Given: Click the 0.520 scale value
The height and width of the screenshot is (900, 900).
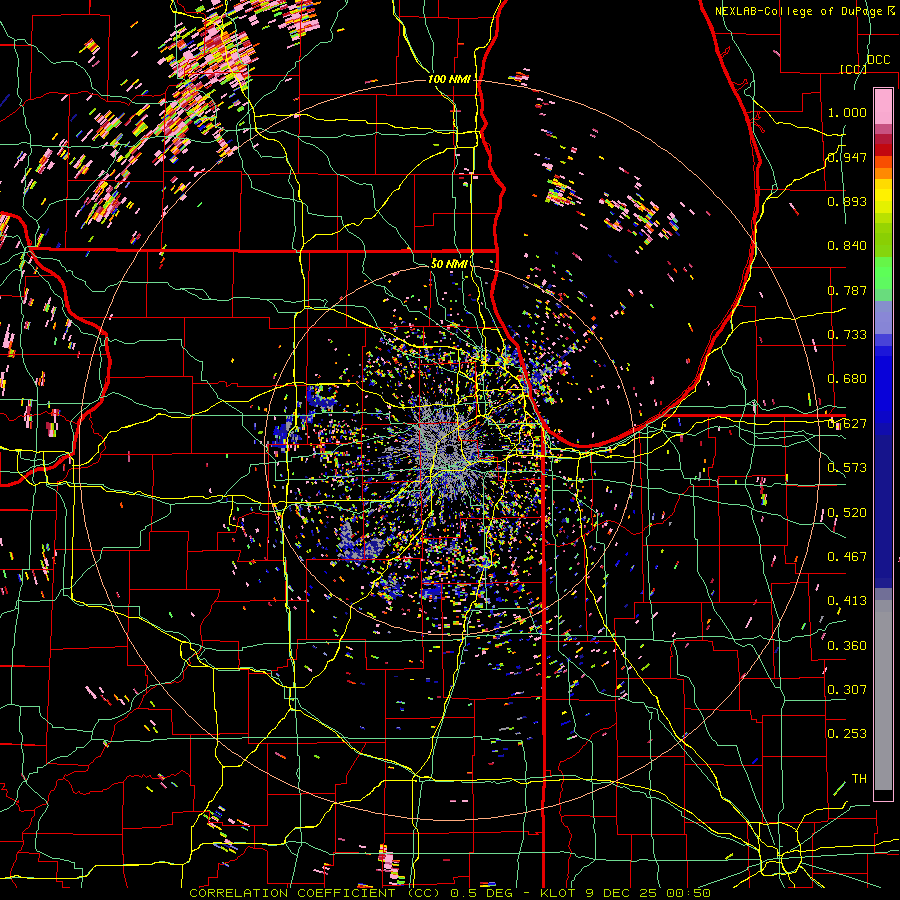Looking at the screenshot, I should tap(847, 513).
